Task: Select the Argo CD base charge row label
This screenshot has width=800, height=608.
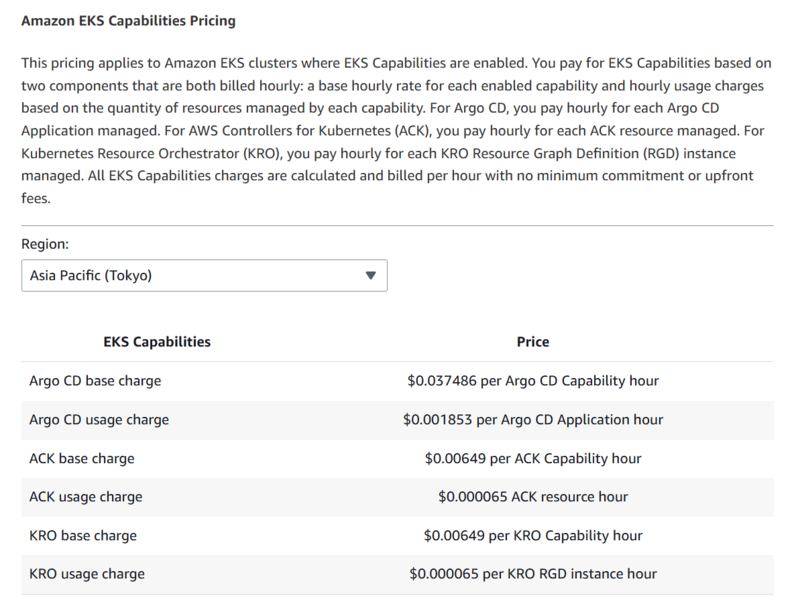Action: pyautogui.click(x=96, y=381)
